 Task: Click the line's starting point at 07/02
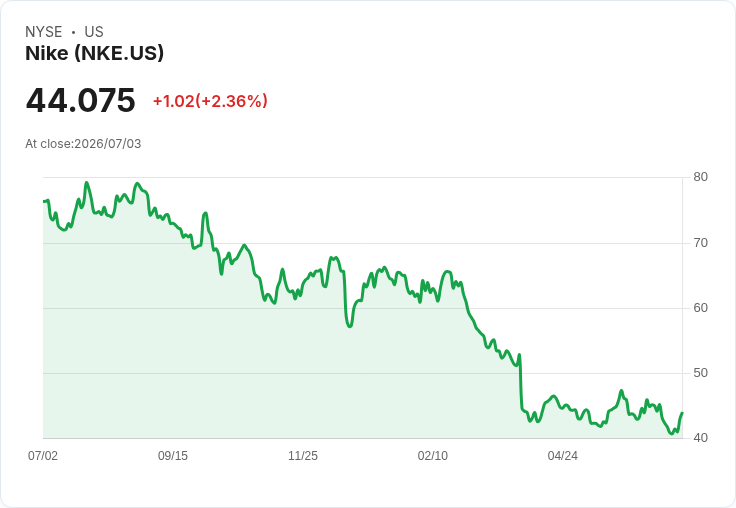click(44, 201)
